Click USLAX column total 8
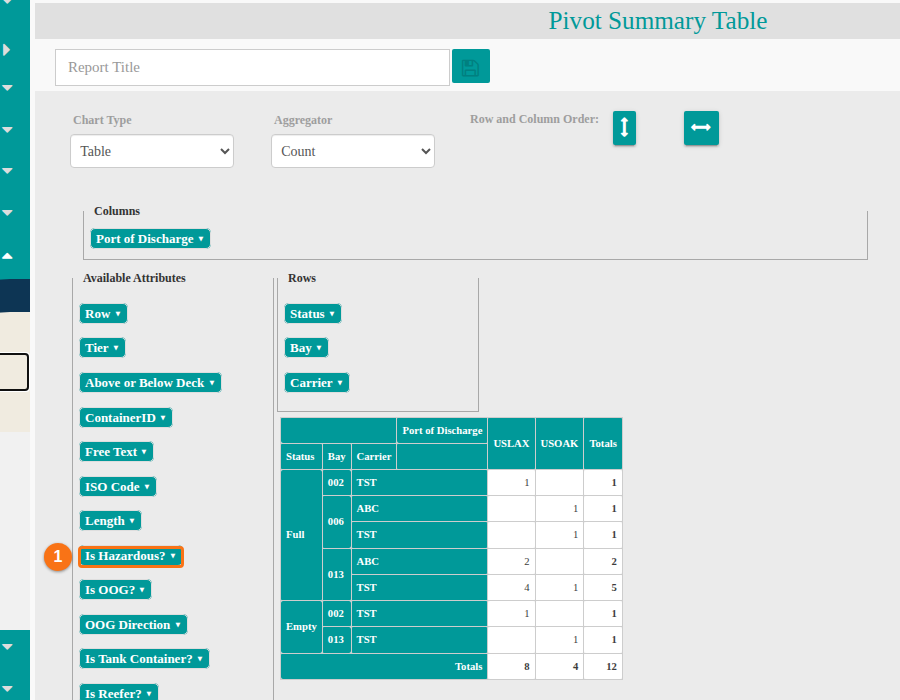Image resolution: width=900 pixels, height=700 pixels. [x=511, y=667]
